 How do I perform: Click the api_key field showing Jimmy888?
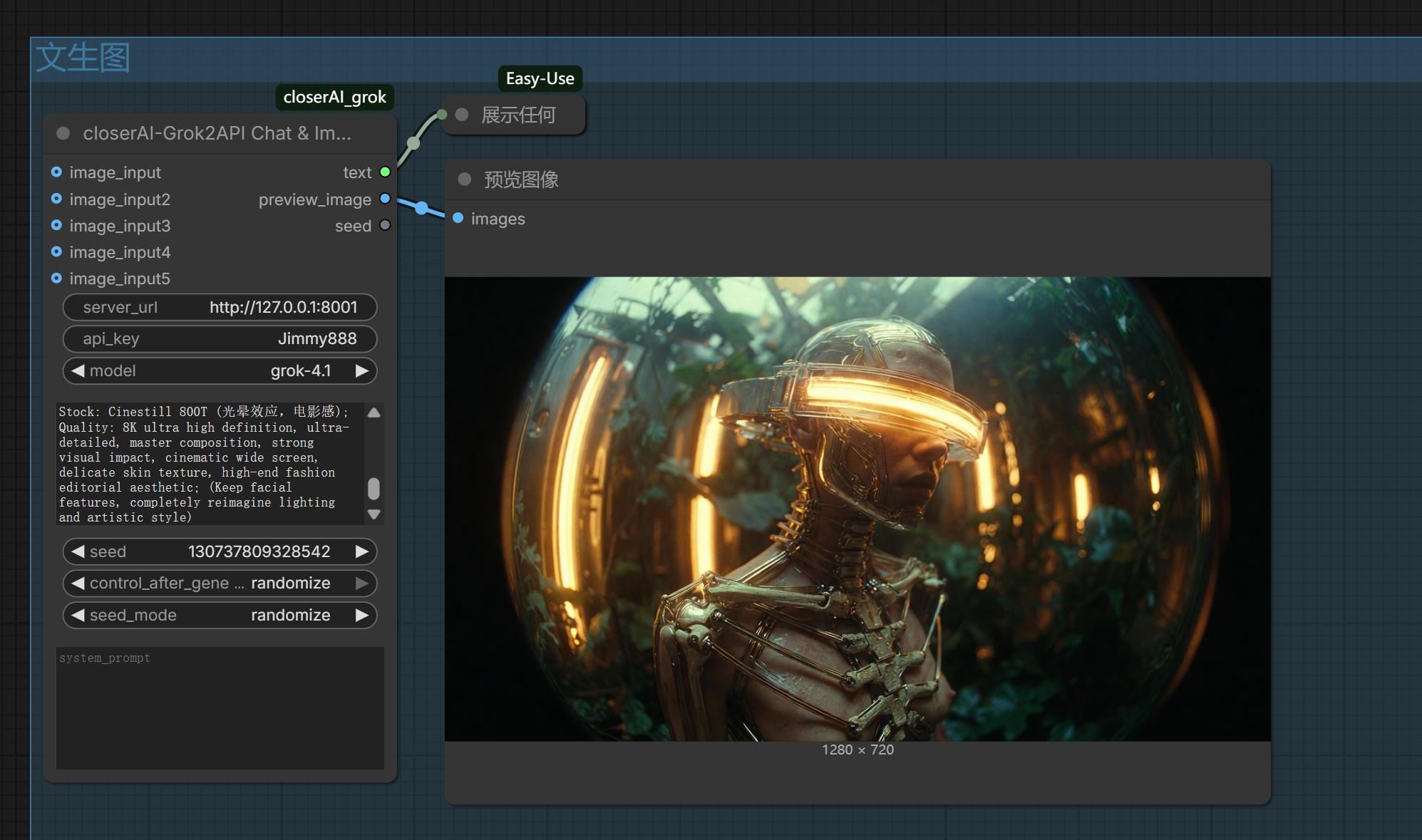click(x=220, y=338)
